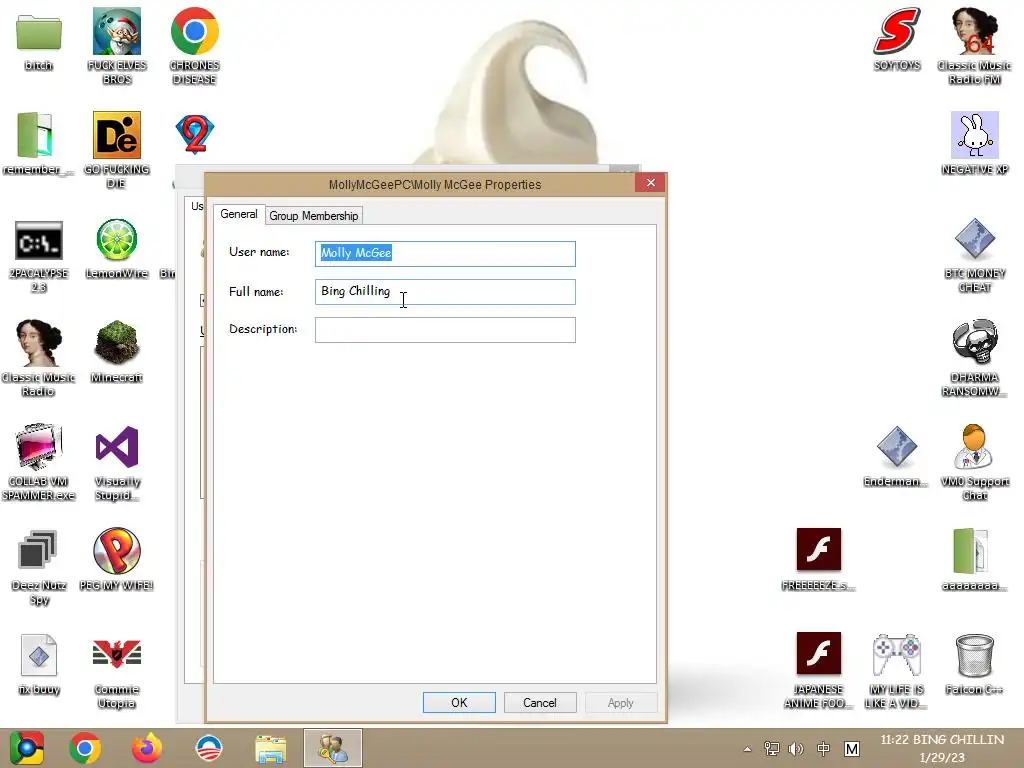
Task: Open the taskbar clock showing 11:22 BING CHILLIN
Action: [942, 748]
